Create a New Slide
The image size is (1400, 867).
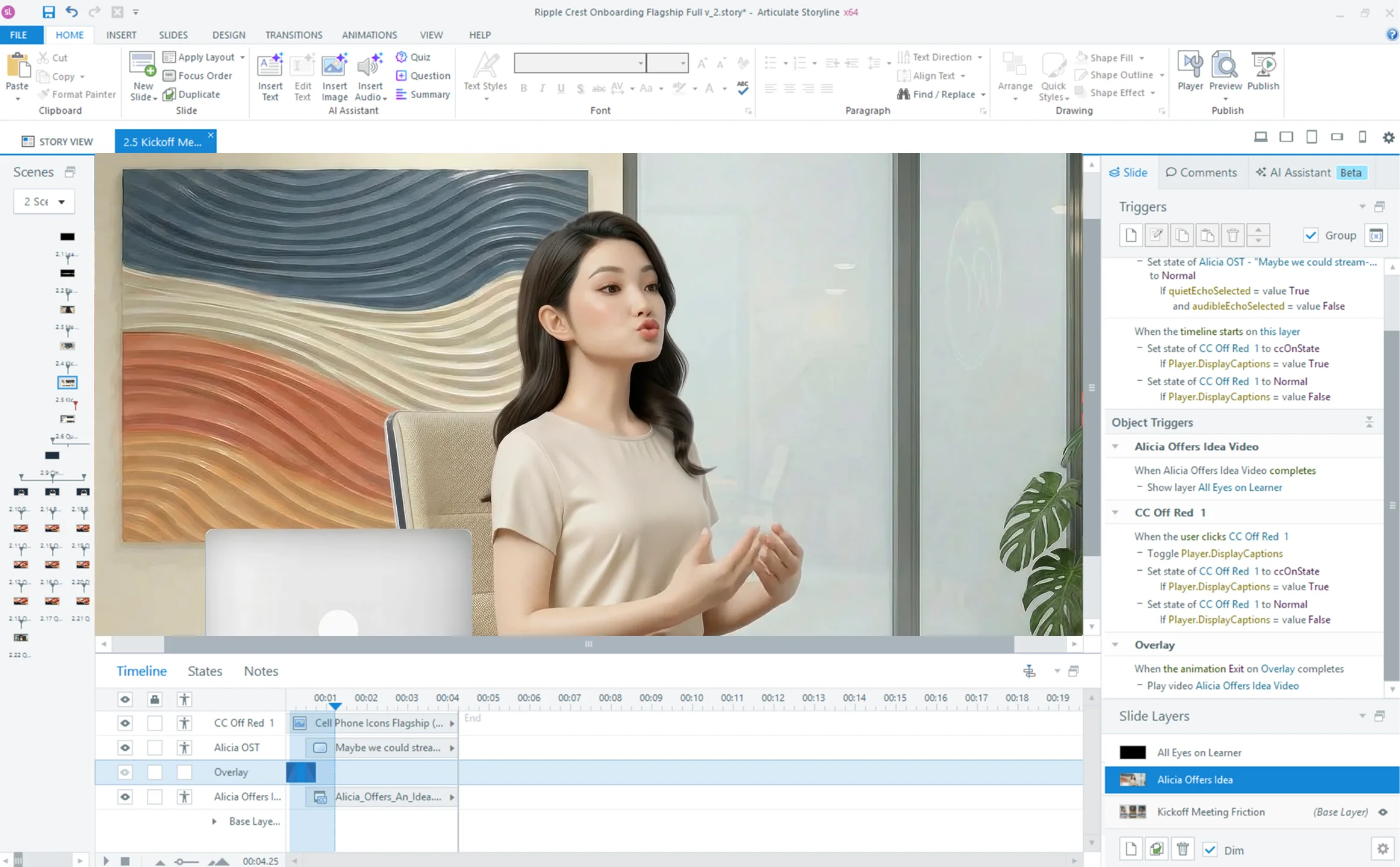coord(143,76)
